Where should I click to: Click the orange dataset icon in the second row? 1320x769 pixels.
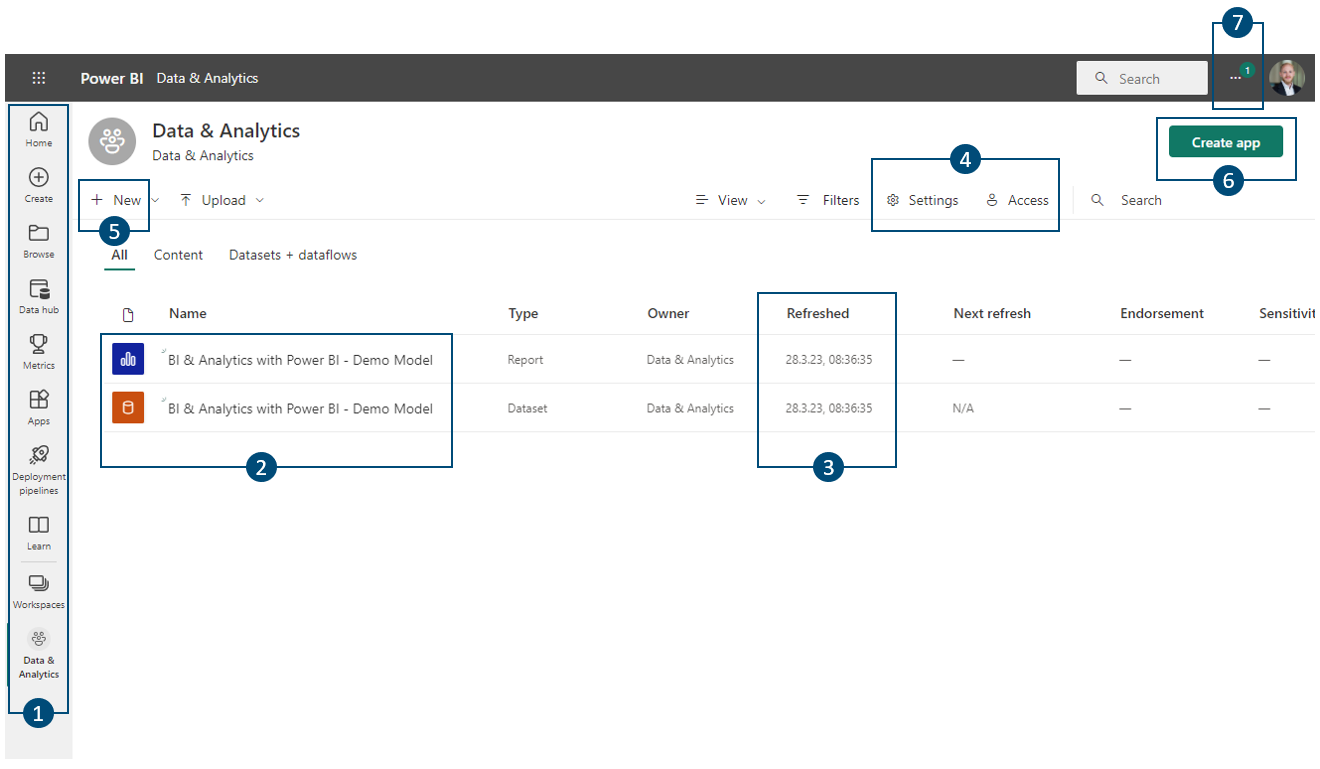(128, 408)
